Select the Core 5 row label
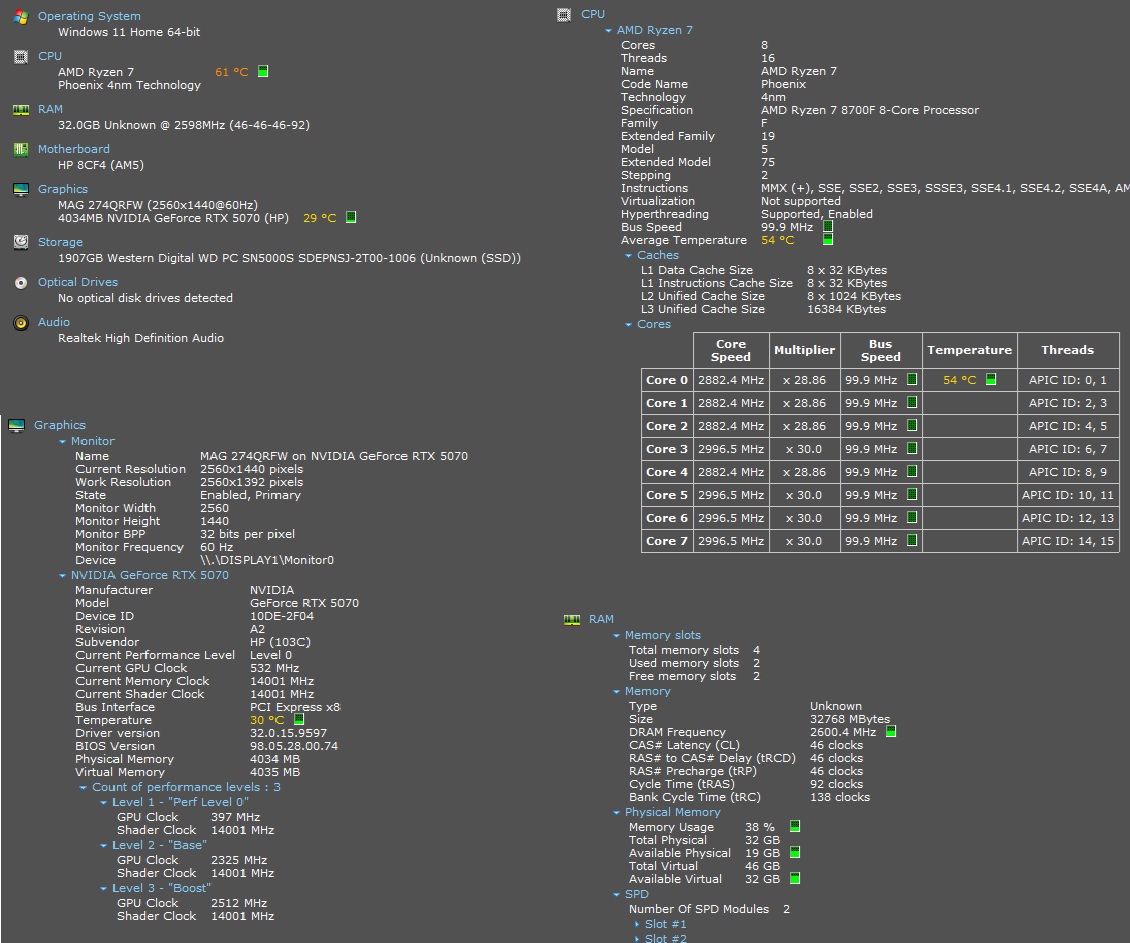1130x943 pixels. point(667,495)
